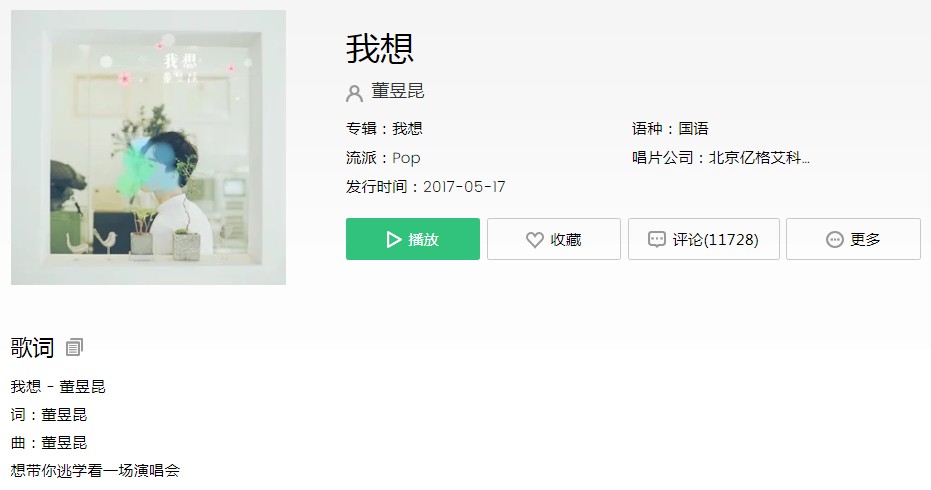Expand the 更多 more options button
Screen dimensions: 931x490
(x=853, y=239)
